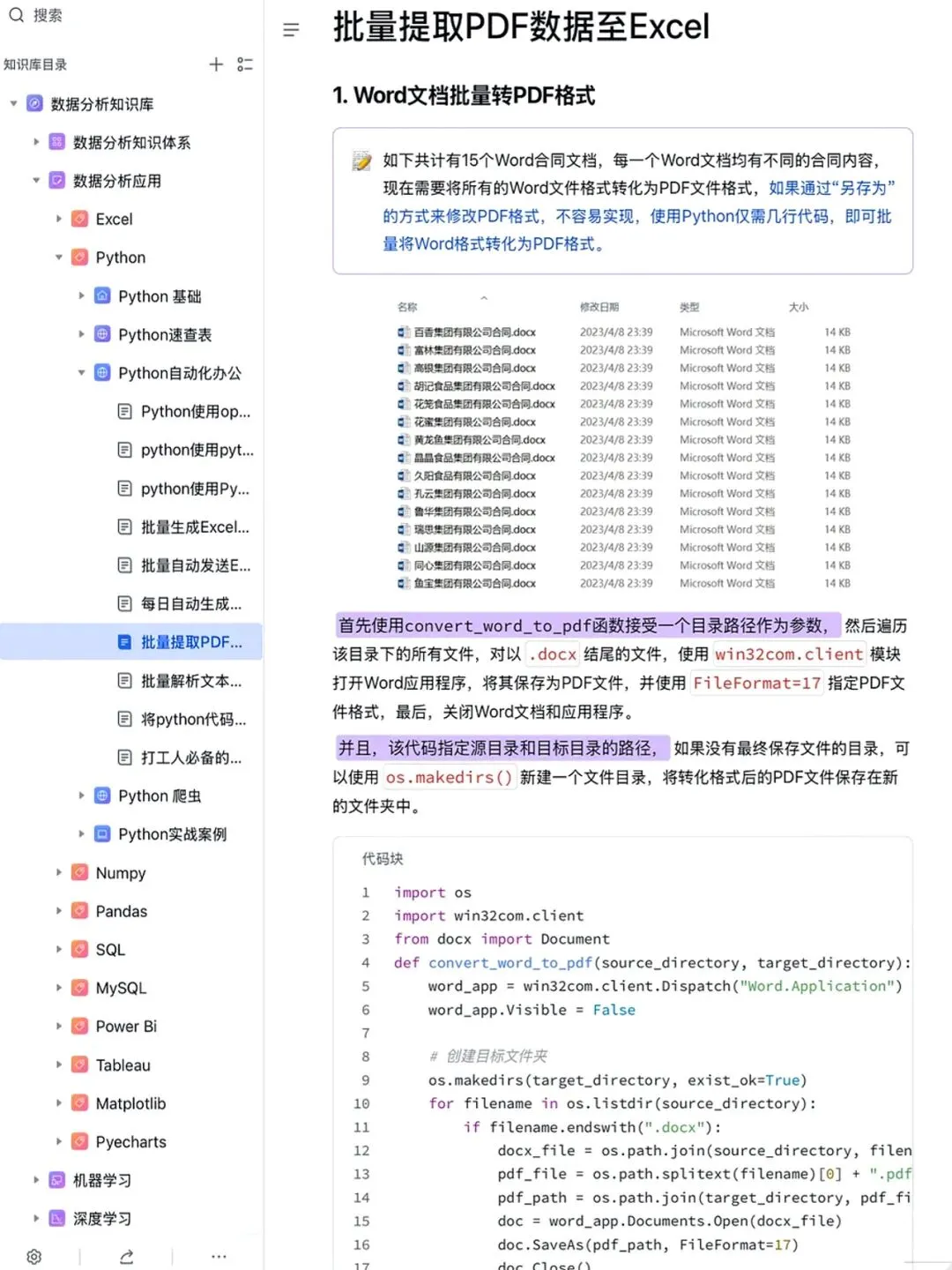
Task: Collapse Python自动化办公 section arrow
Action: (81, 373)
